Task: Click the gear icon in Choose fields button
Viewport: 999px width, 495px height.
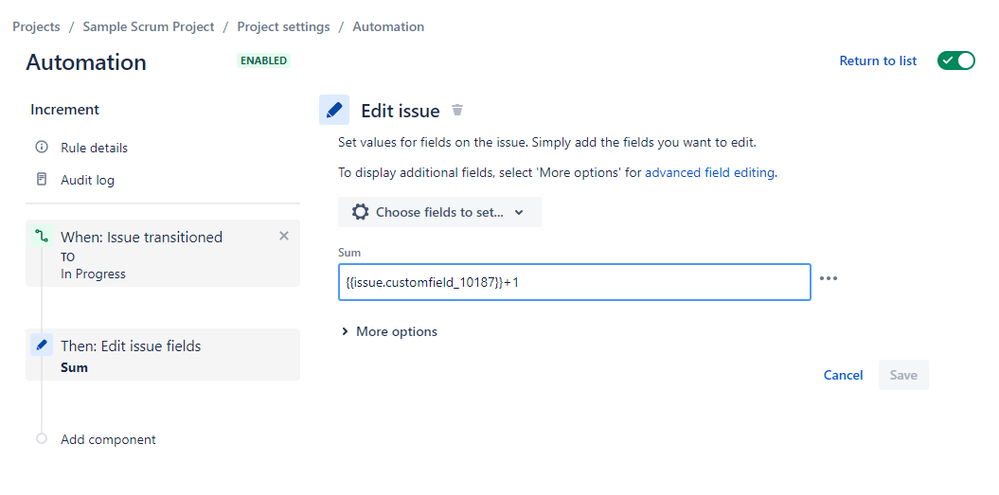Action: 360,212
